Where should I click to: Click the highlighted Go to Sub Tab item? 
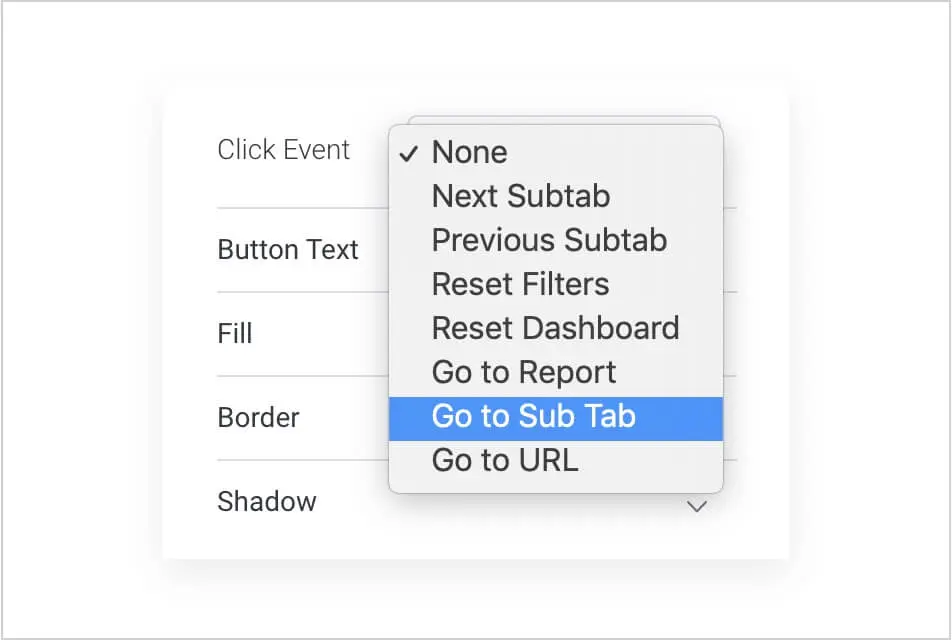coord(534,416)
